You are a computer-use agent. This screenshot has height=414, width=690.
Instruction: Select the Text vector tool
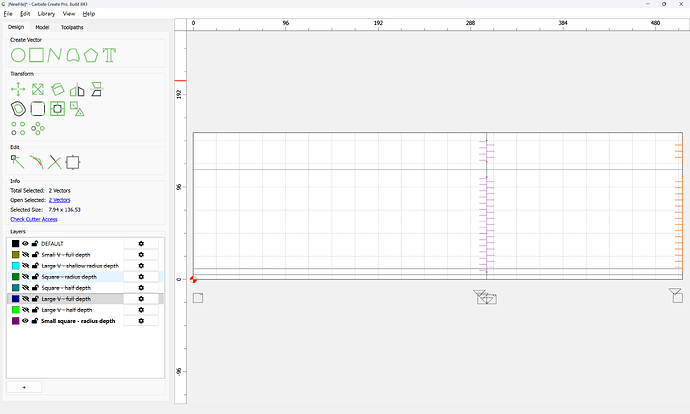[x=109, y=55]
